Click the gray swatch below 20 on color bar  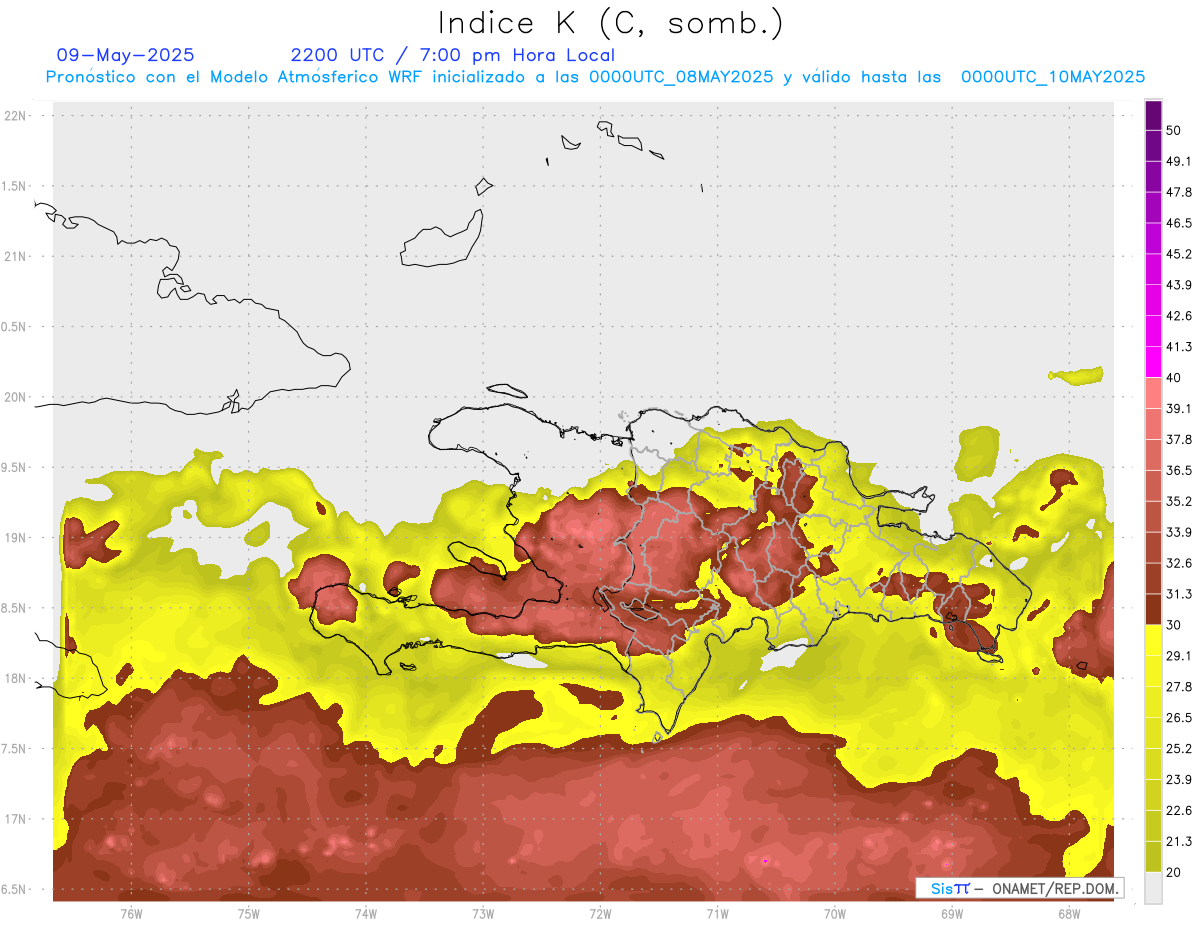click(1153, 888)
